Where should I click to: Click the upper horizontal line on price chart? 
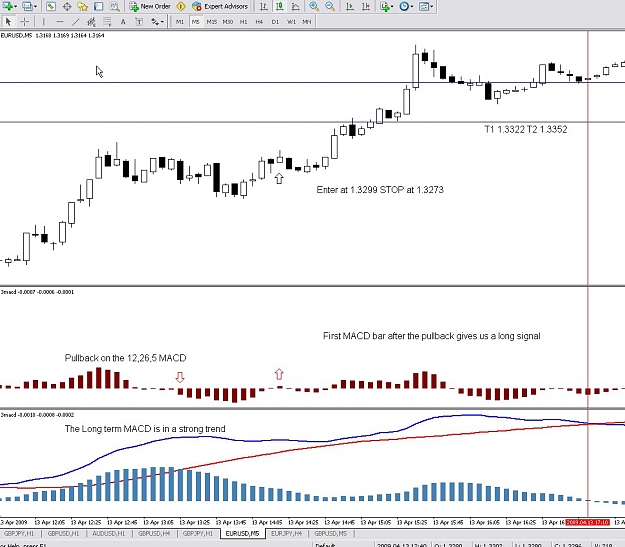point(312,83)
